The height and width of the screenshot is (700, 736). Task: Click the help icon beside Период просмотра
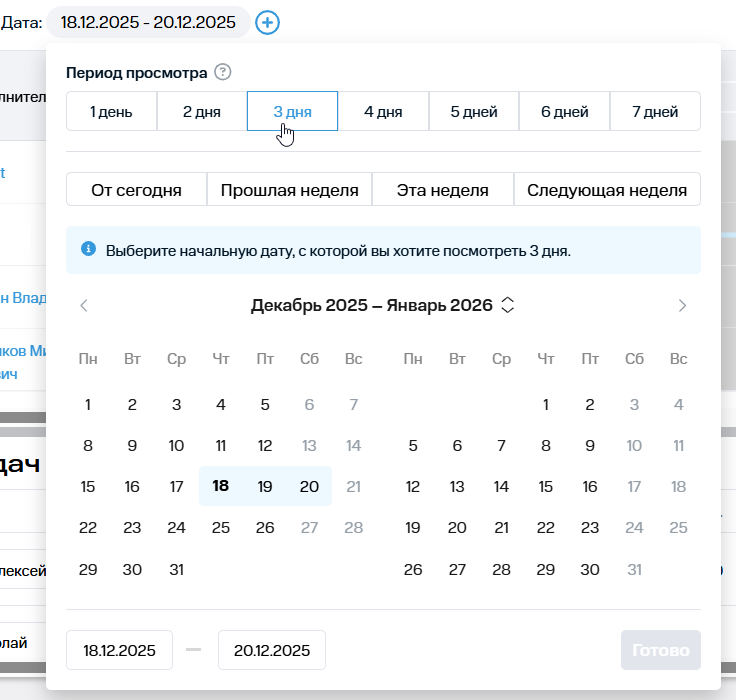(223, 72)
